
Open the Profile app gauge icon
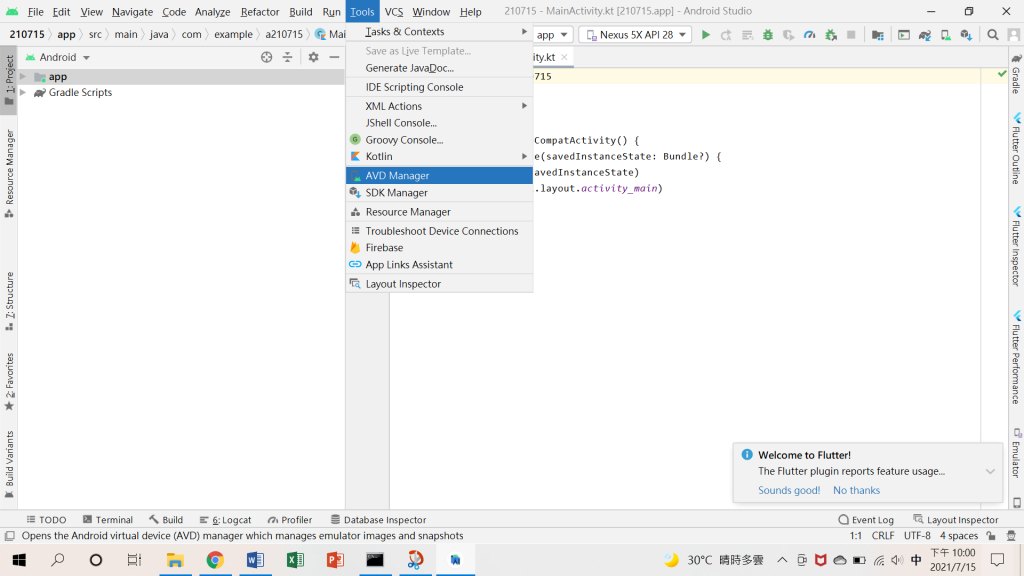[x=810, y=35]
